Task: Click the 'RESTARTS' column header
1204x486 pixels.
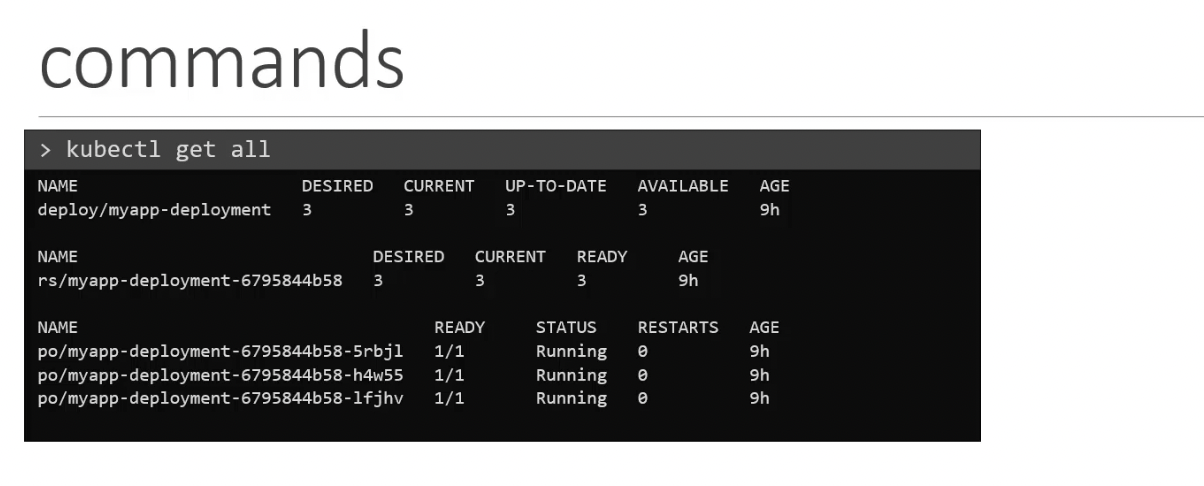Action: 678,327
